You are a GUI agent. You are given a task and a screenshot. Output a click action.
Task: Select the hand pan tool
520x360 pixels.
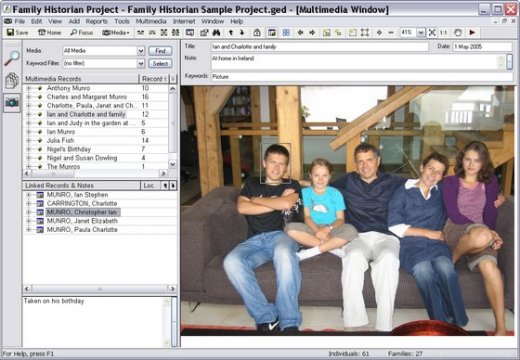click(x=458, y=32)
